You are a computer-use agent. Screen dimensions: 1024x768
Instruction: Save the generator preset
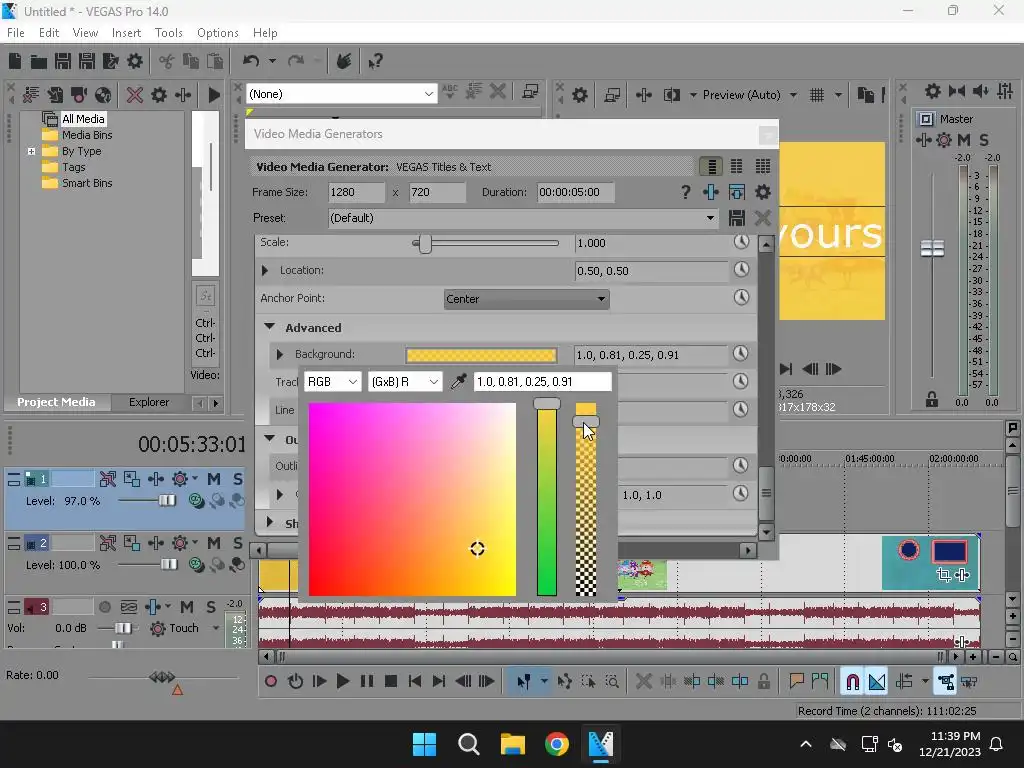[737, 218]
